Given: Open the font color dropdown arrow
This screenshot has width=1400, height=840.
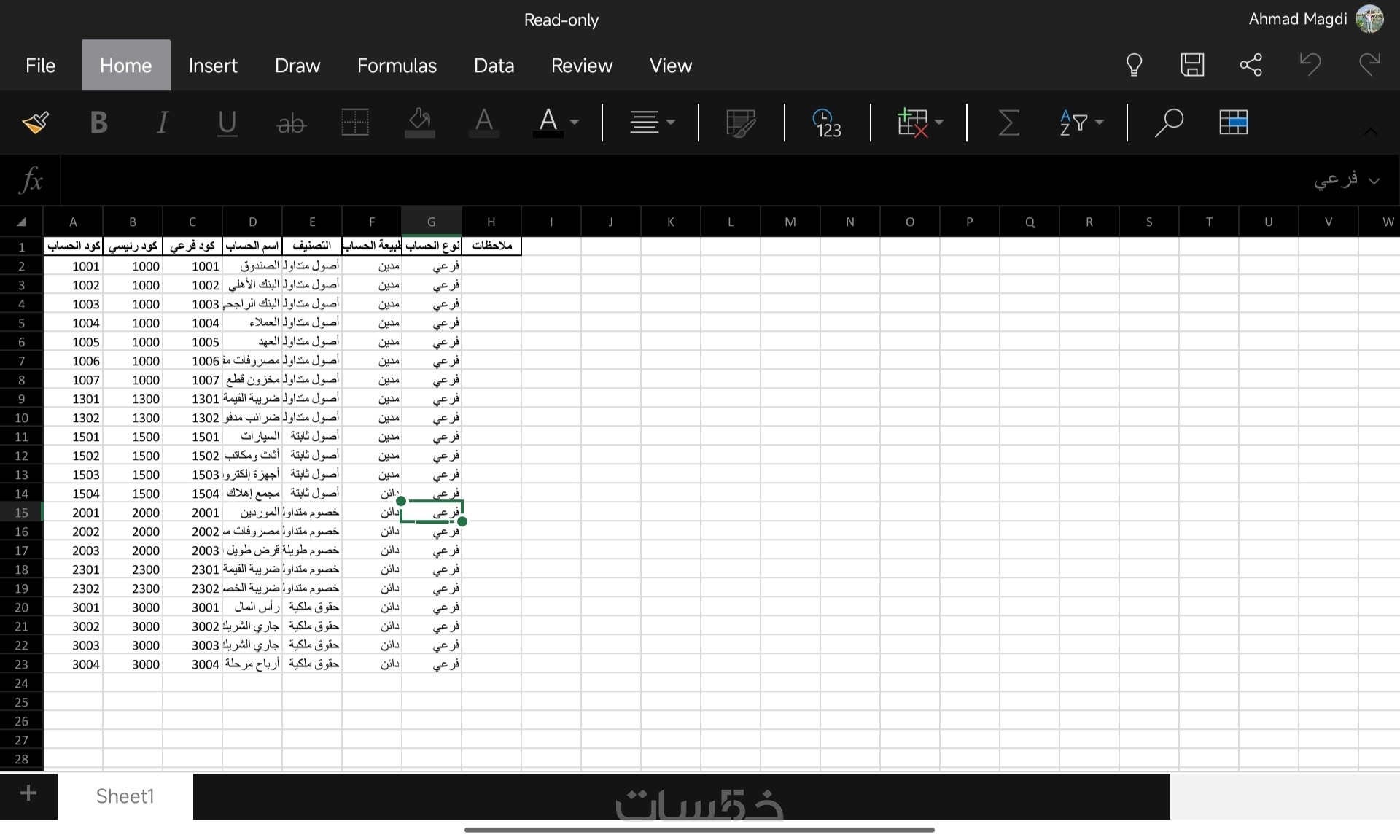Looking at the screenshot, I should [x=575, y=122].
